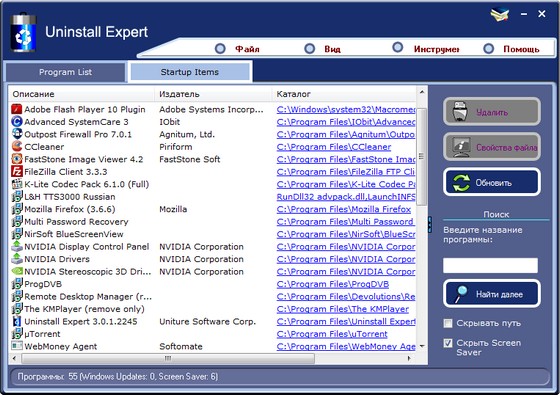Select the CCleaner program icon
Viewport: 560px width, 395px height.
click(x=17, y=146)
